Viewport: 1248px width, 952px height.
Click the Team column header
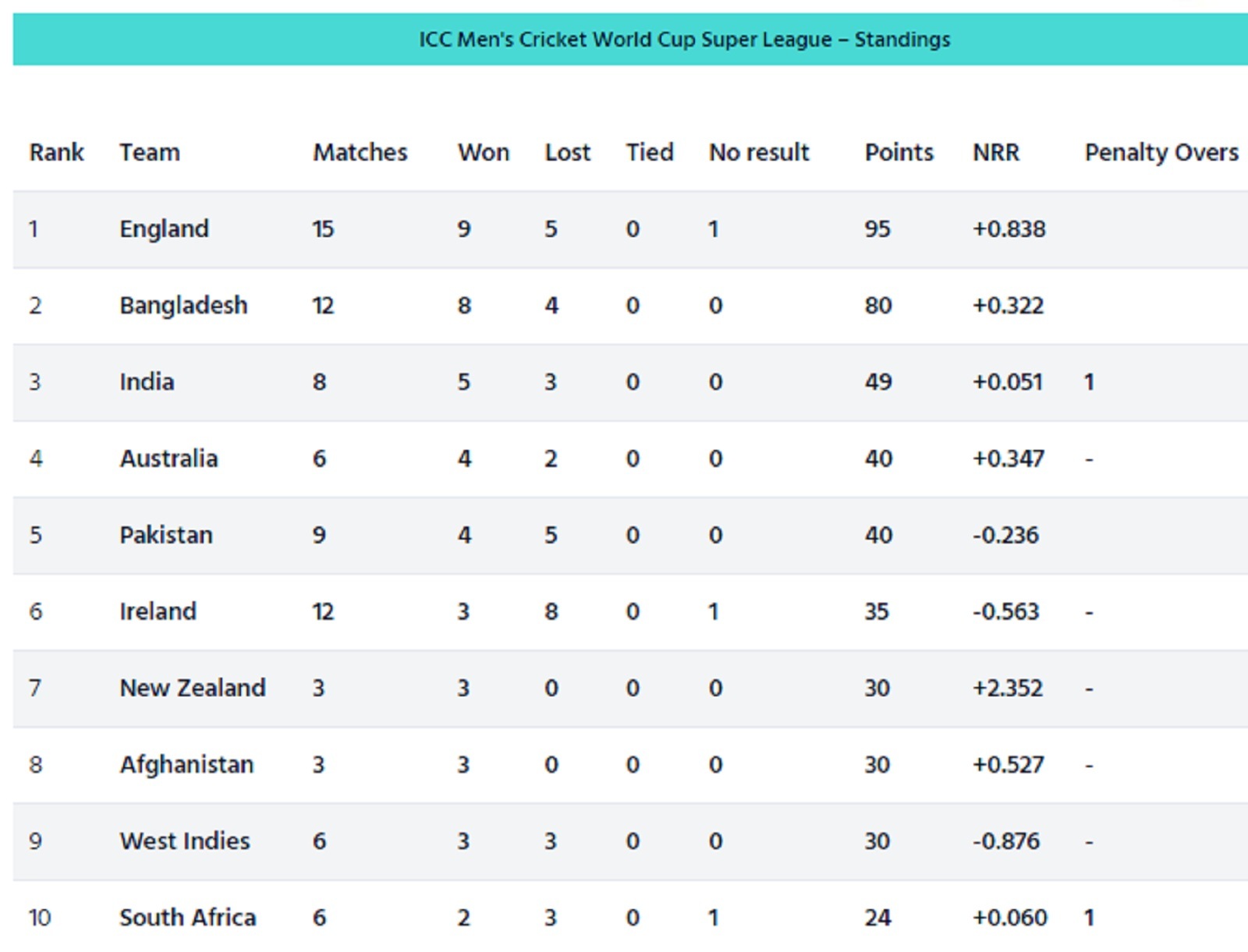click(150, 152)
